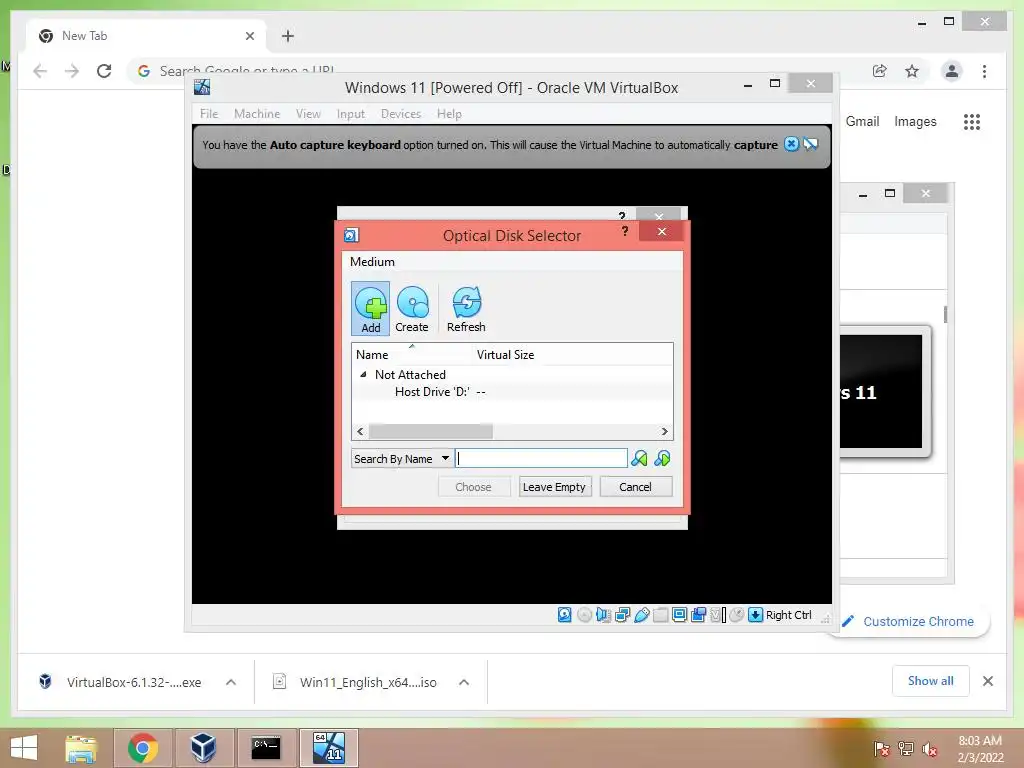This screenshot has width=1024, height=768.
Task: Open the Machine menu
Action: pos(257,114)
